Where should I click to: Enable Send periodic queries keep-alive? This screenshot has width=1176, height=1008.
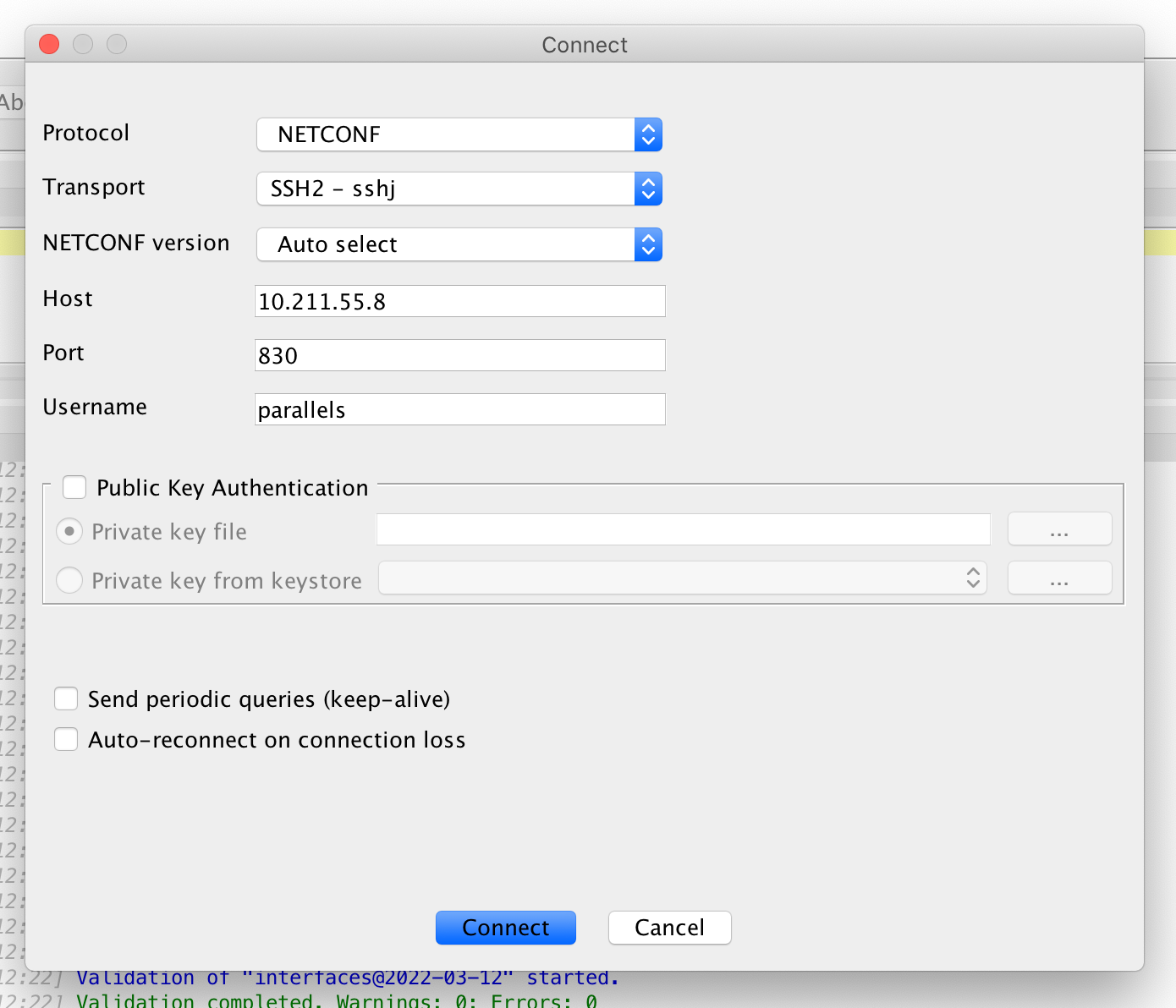[x=66, y=698]
